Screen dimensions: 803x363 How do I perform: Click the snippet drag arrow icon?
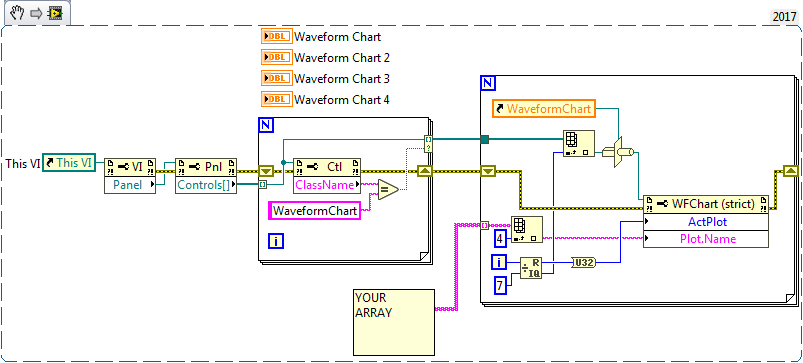click(35, 13)
